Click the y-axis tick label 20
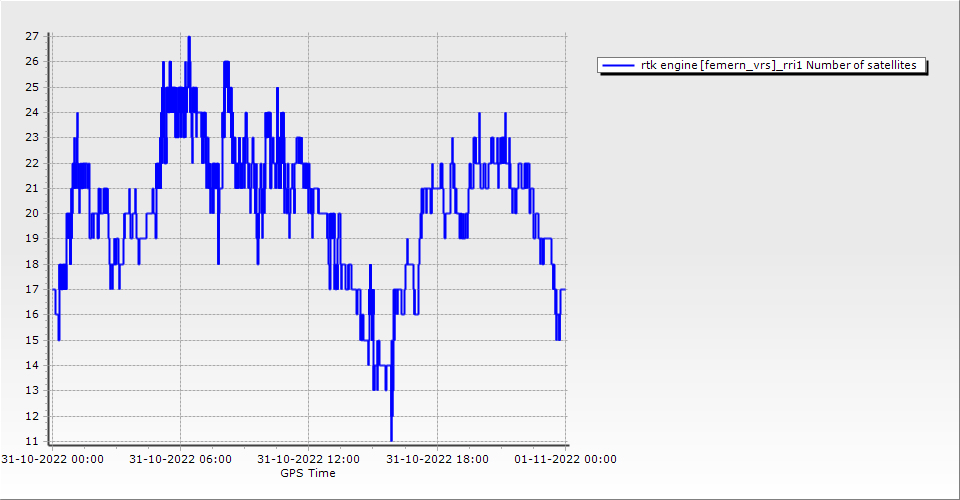This screenshot has width=960, height=500. pos(32,213)
